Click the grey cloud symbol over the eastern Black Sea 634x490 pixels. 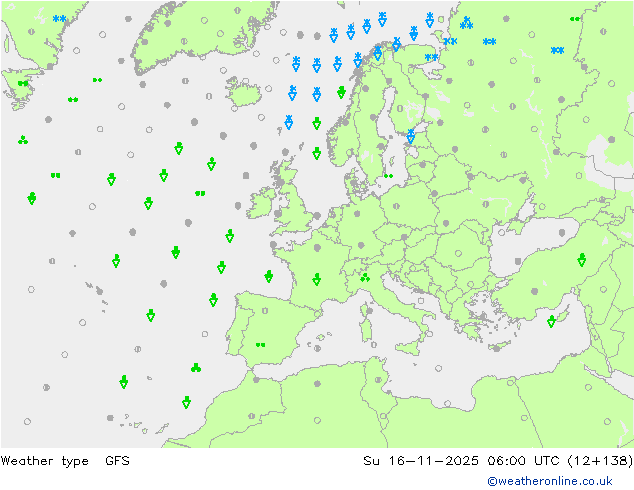(562, 232)
